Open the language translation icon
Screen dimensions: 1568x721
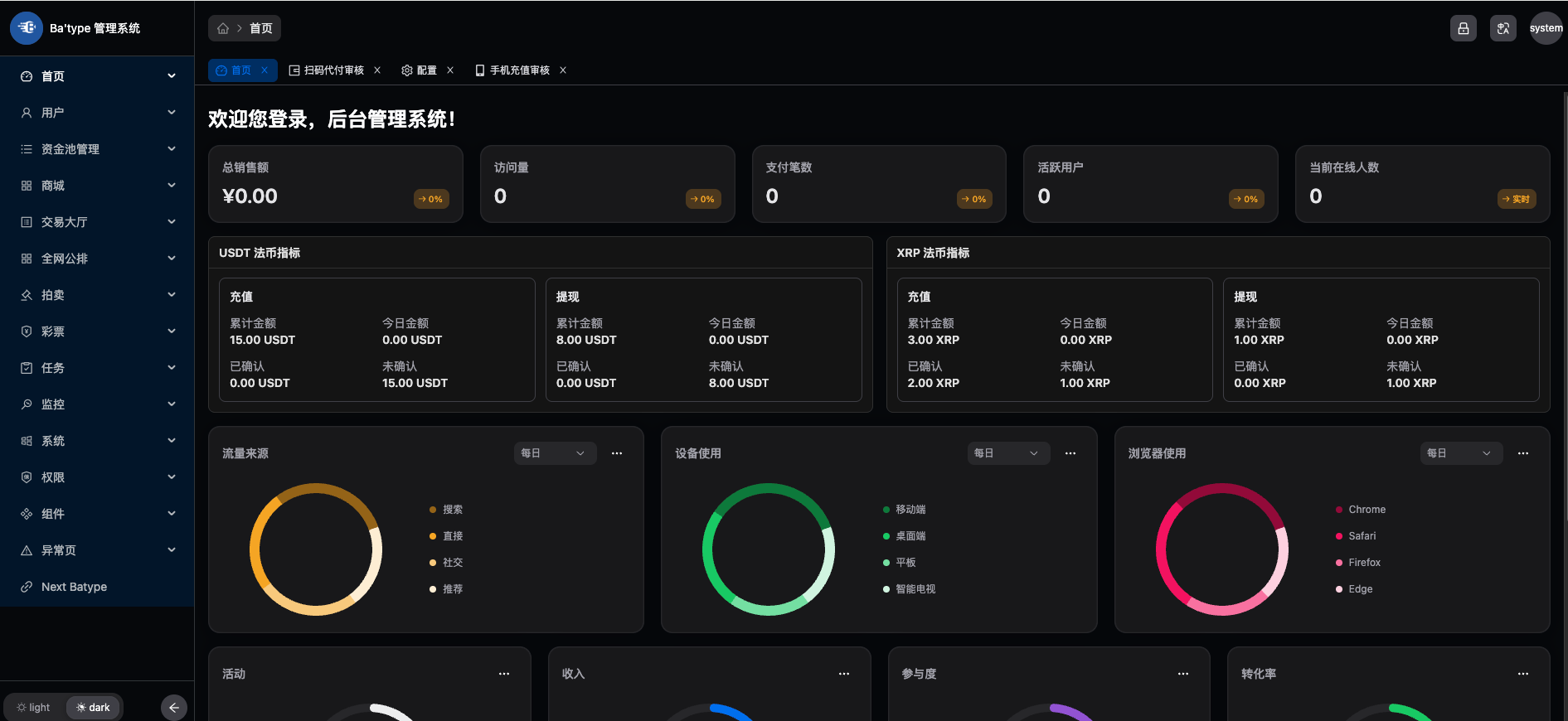(1503, 28)
